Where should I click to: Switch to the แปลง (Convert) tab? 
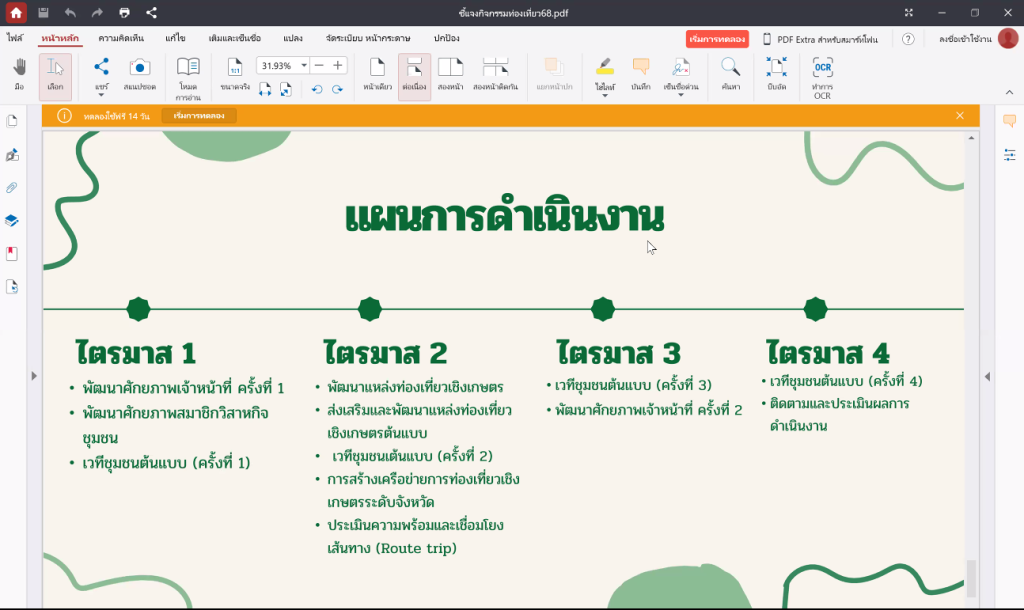point(293,38)
